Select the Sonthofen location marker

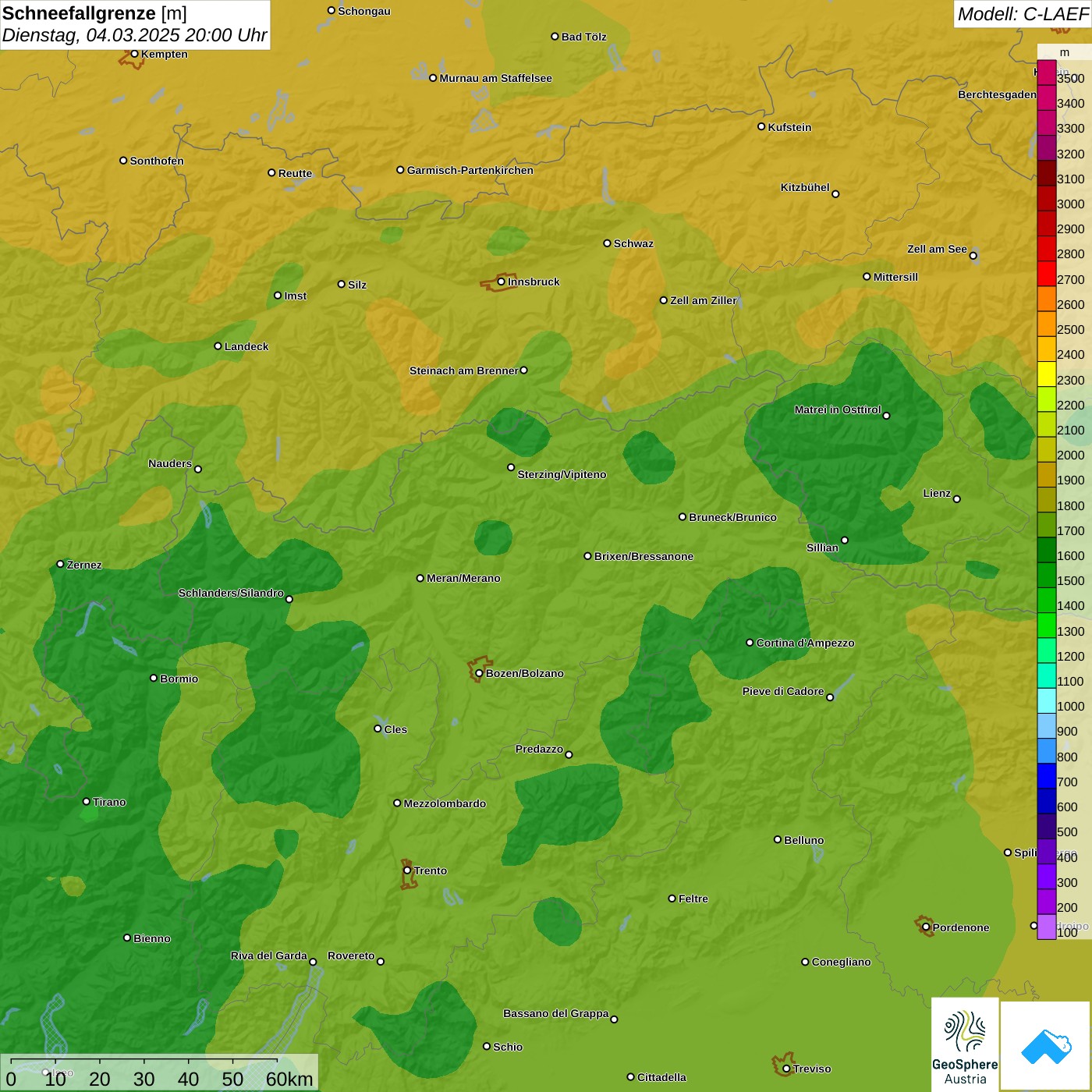point(123,161)
